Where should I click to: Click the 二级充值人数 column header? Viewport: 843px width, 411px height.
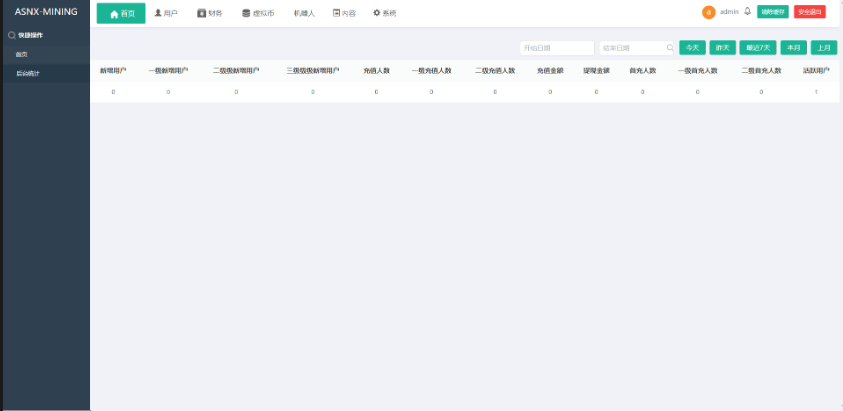click(x=495, y=70)
